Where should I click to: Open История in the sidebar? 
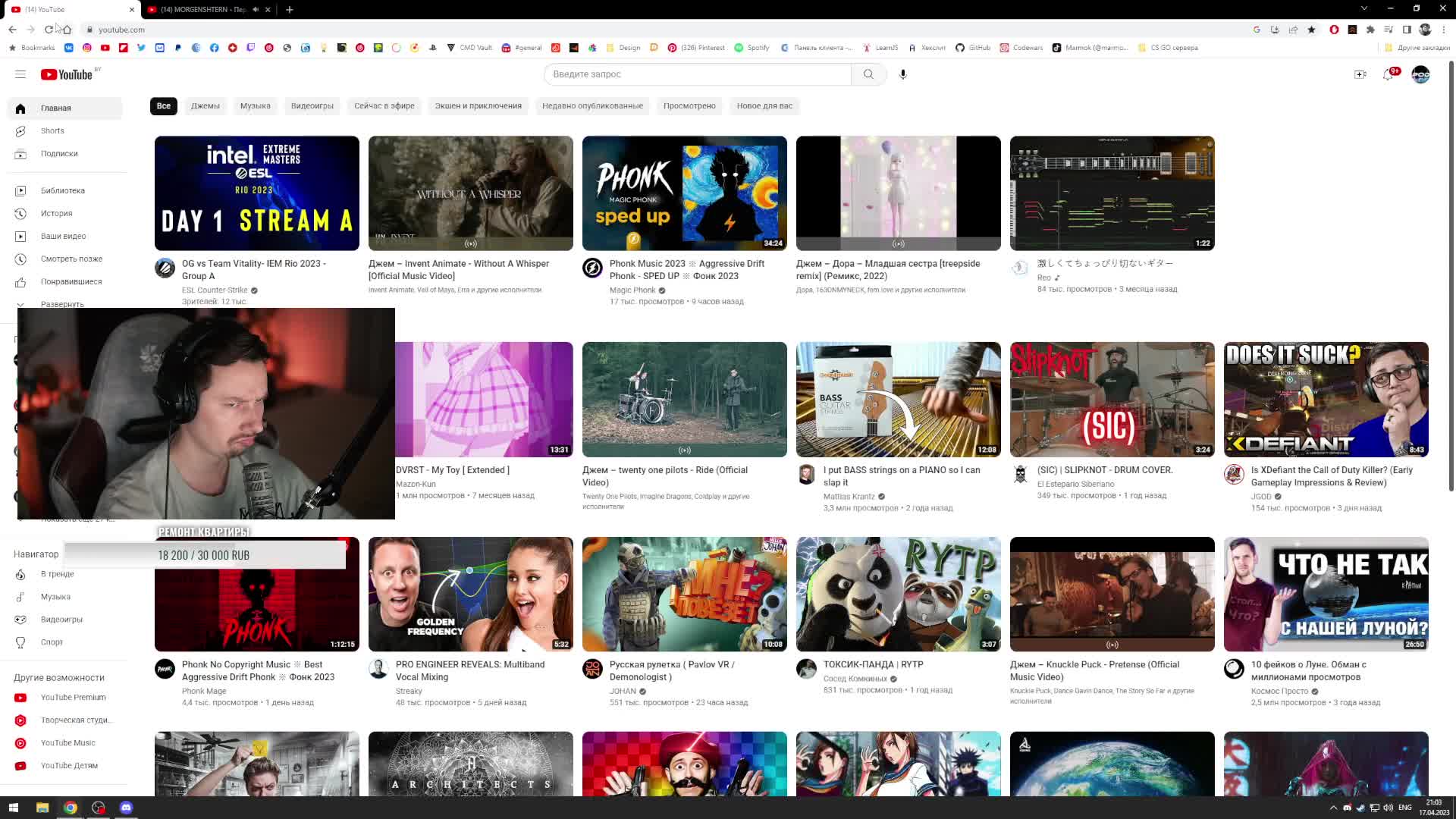click(65, 213)
